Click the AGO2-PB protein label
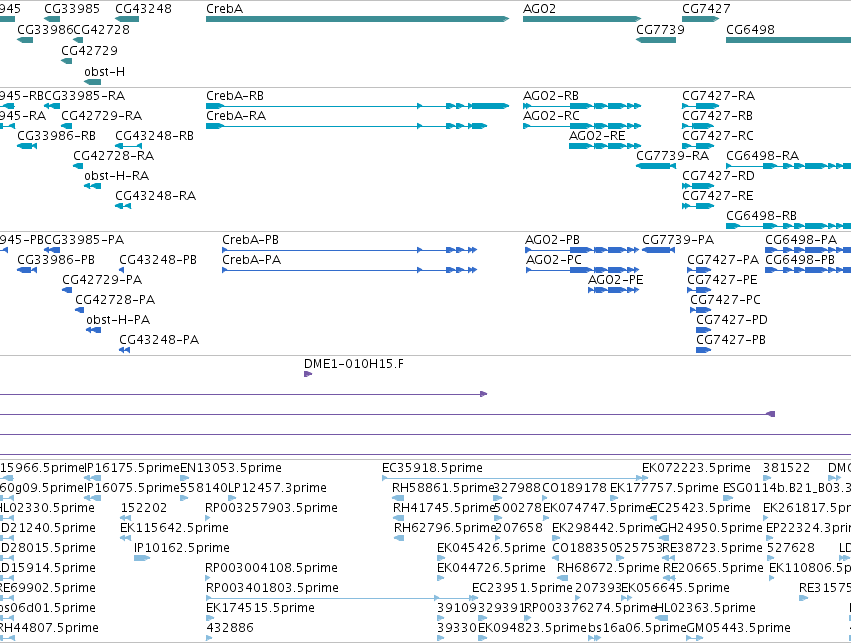Image resolution: width=851 pixels, height=643 pixels. tap(552, 240)
